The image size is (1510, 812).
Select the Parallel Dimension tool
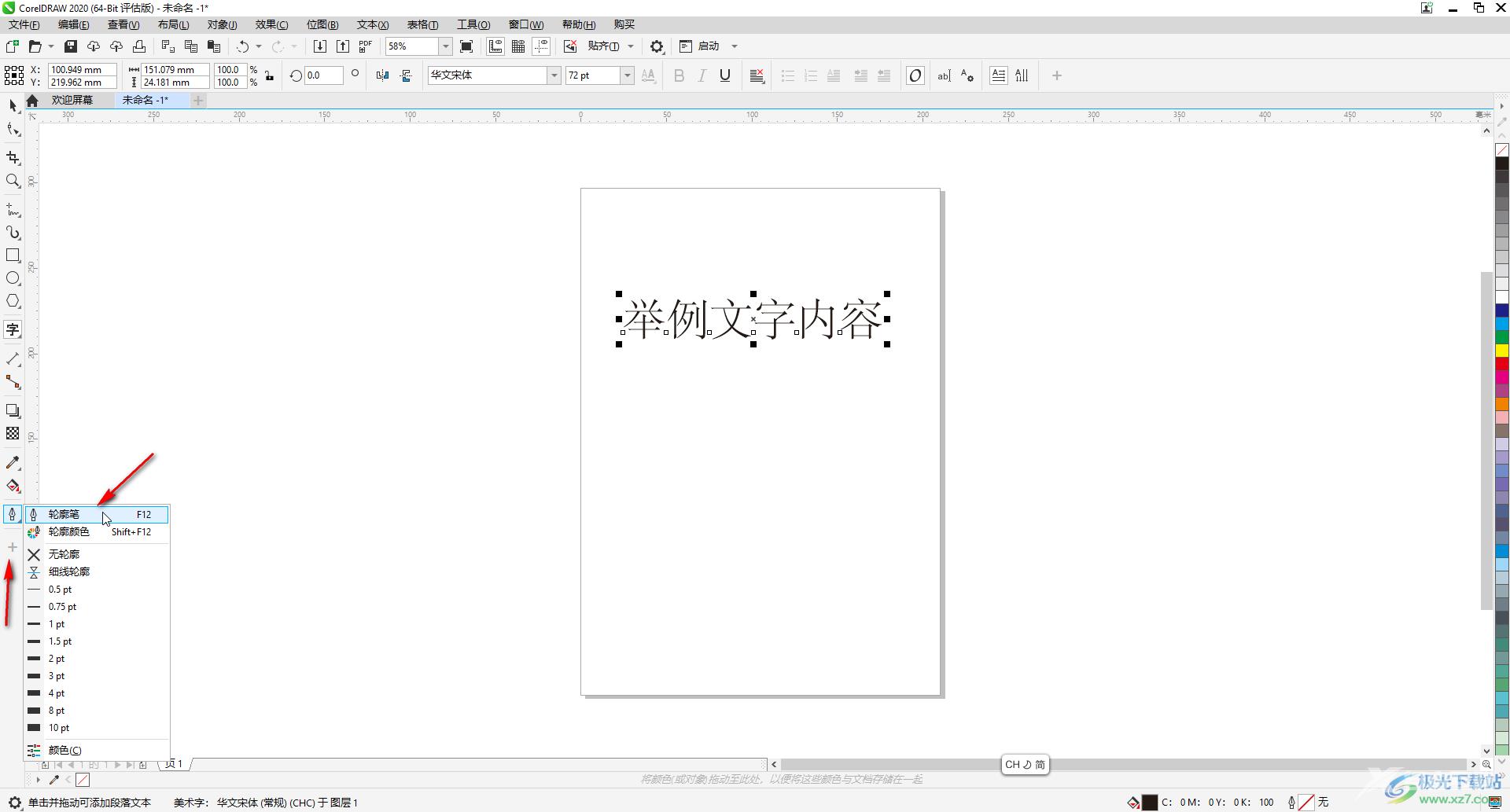[13, 358]
